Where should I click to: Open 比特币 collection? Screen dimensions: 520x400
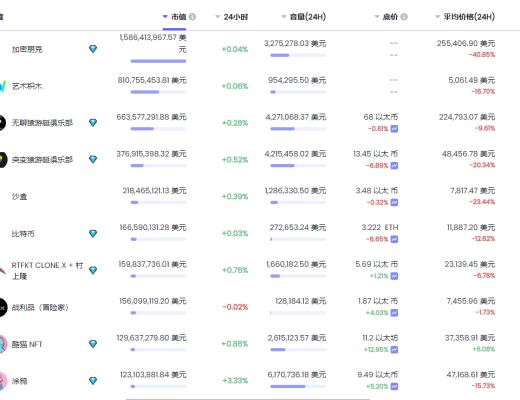click(x=23, y=233)
